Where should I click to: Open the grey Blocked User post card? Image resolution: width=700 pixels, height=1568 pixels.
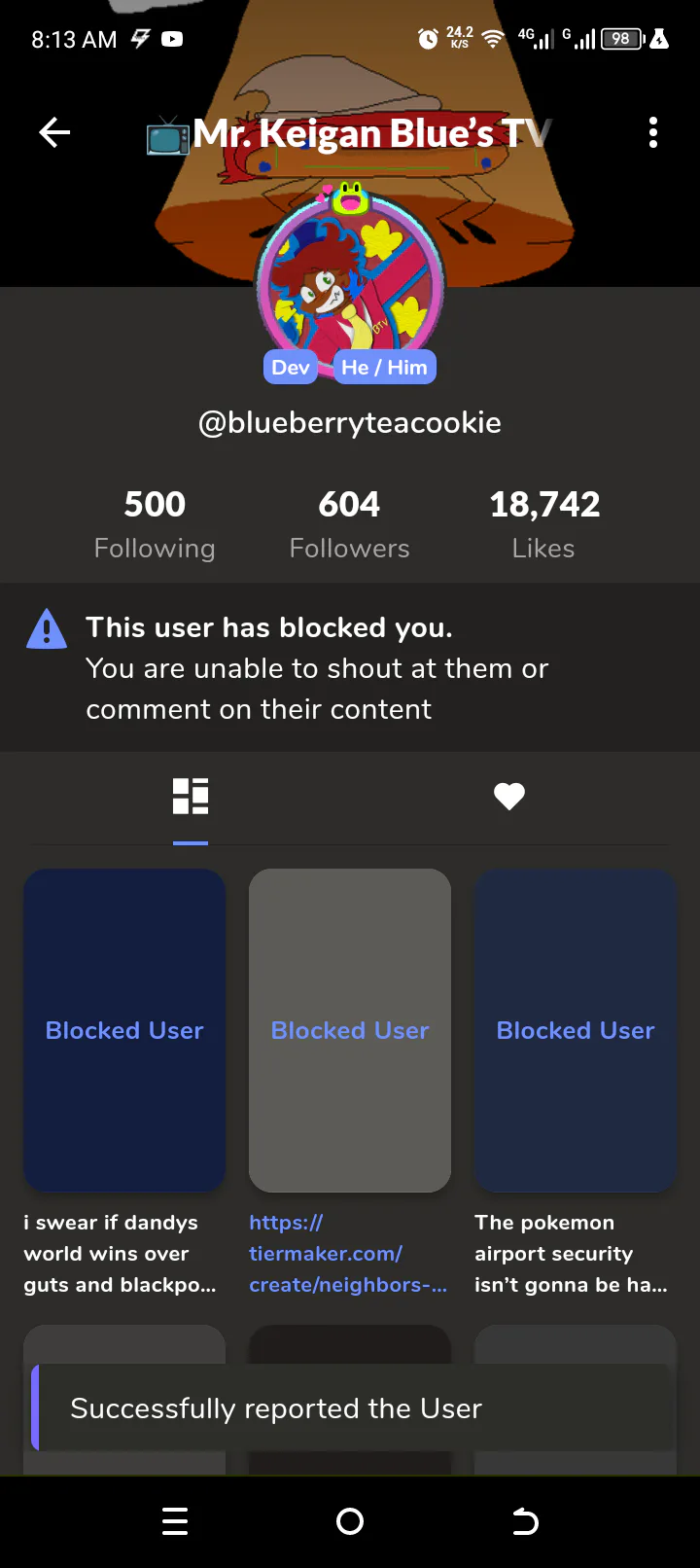point(350,1030)
